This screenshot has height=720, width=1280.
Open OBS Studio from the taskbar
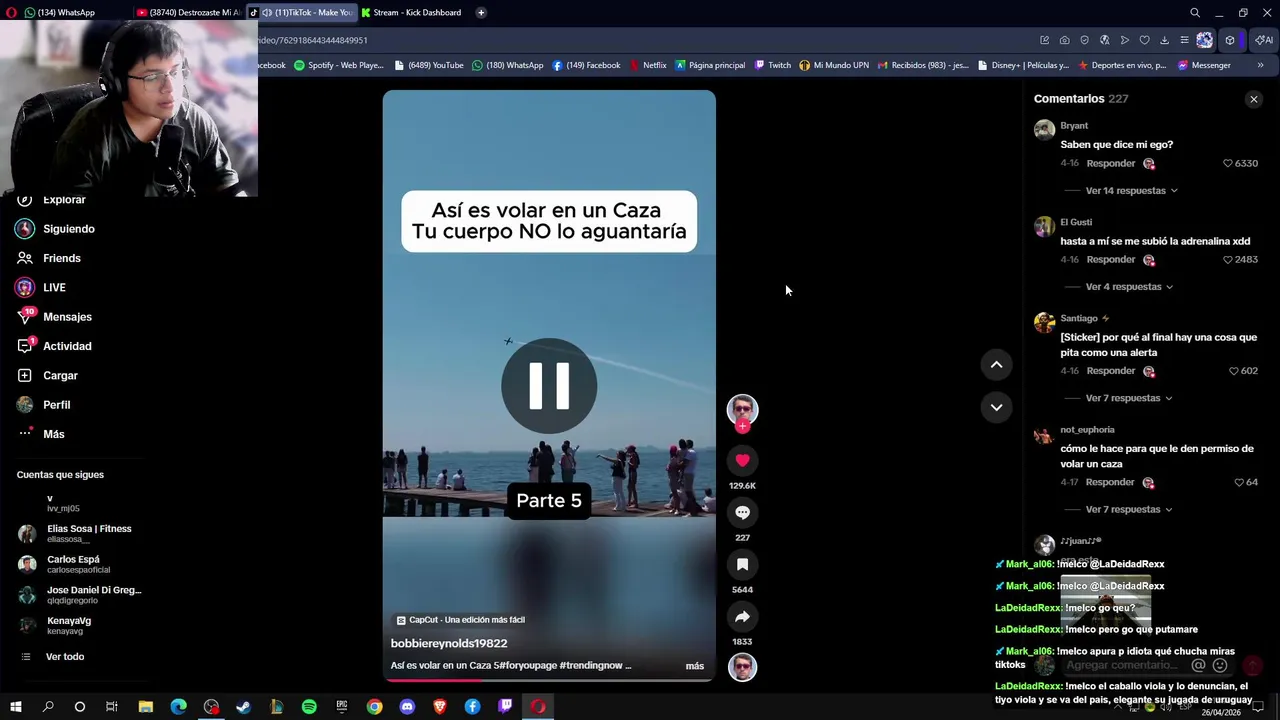point(211,707)
